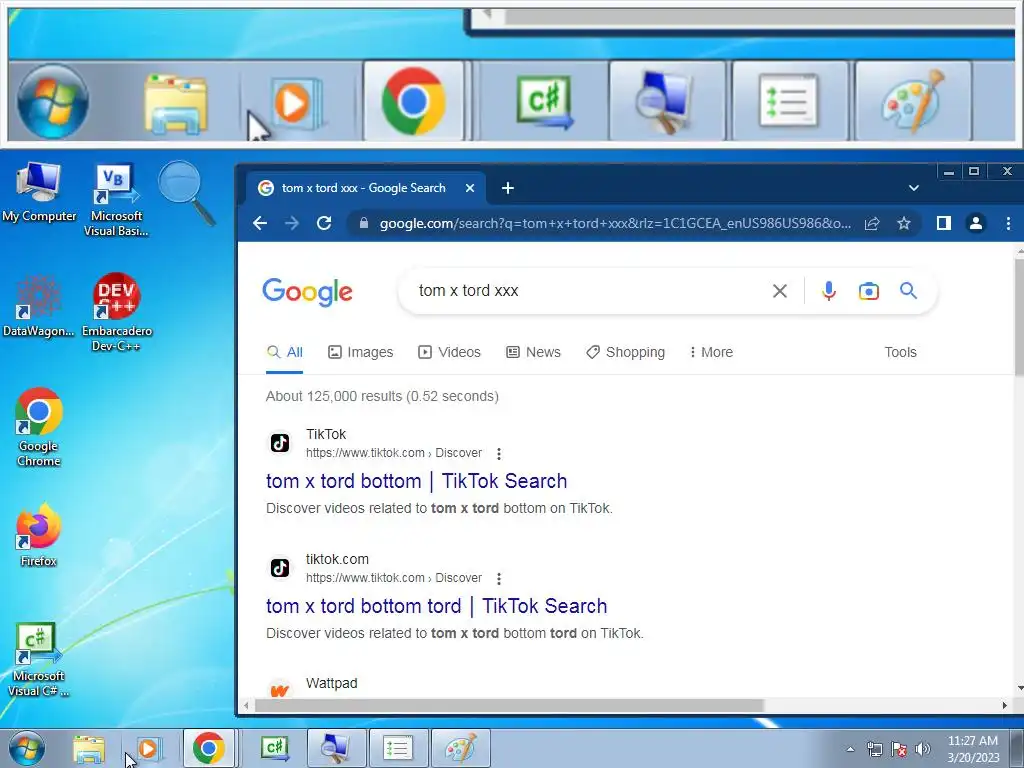Click into the Google search box

[588, 291]
